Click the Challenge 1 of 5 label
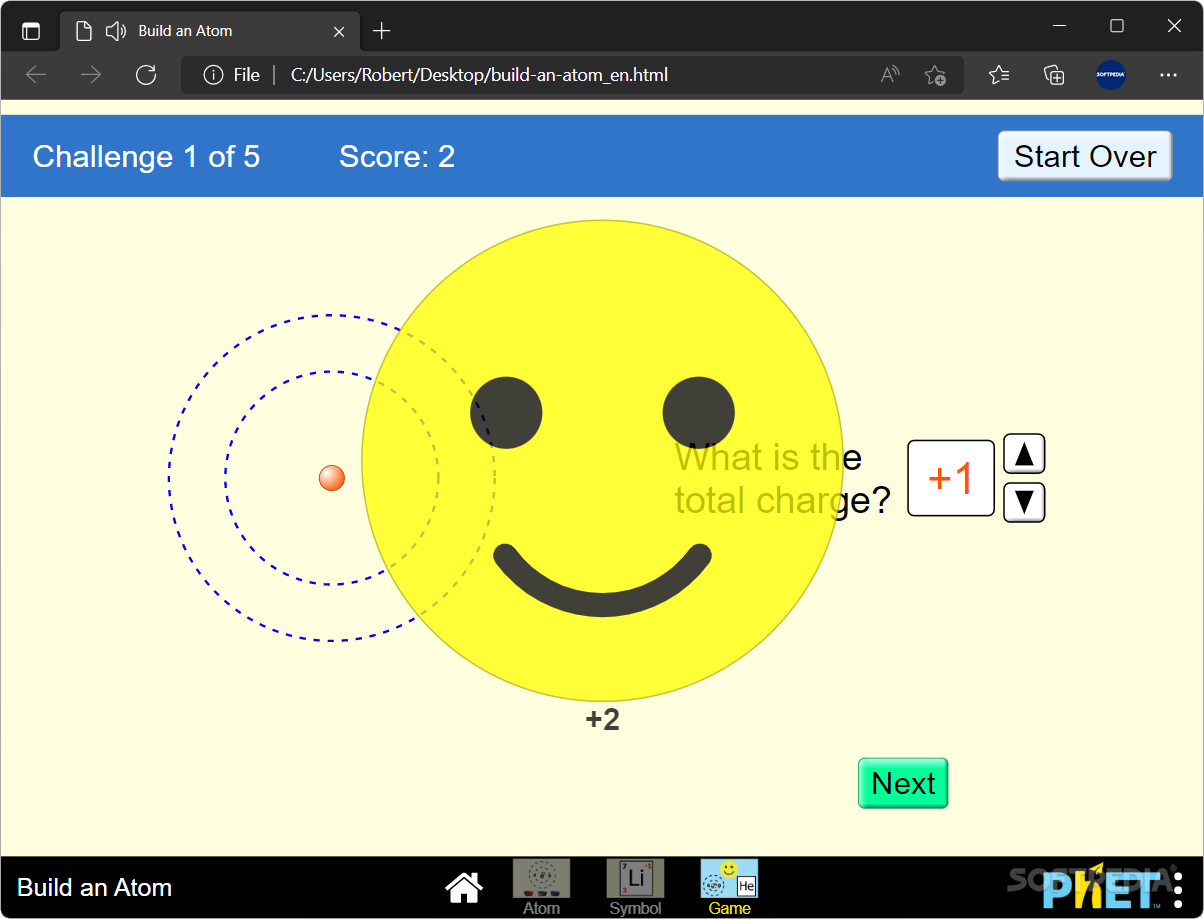Viewport: 1204px width, 919px height. click(146, 156)
